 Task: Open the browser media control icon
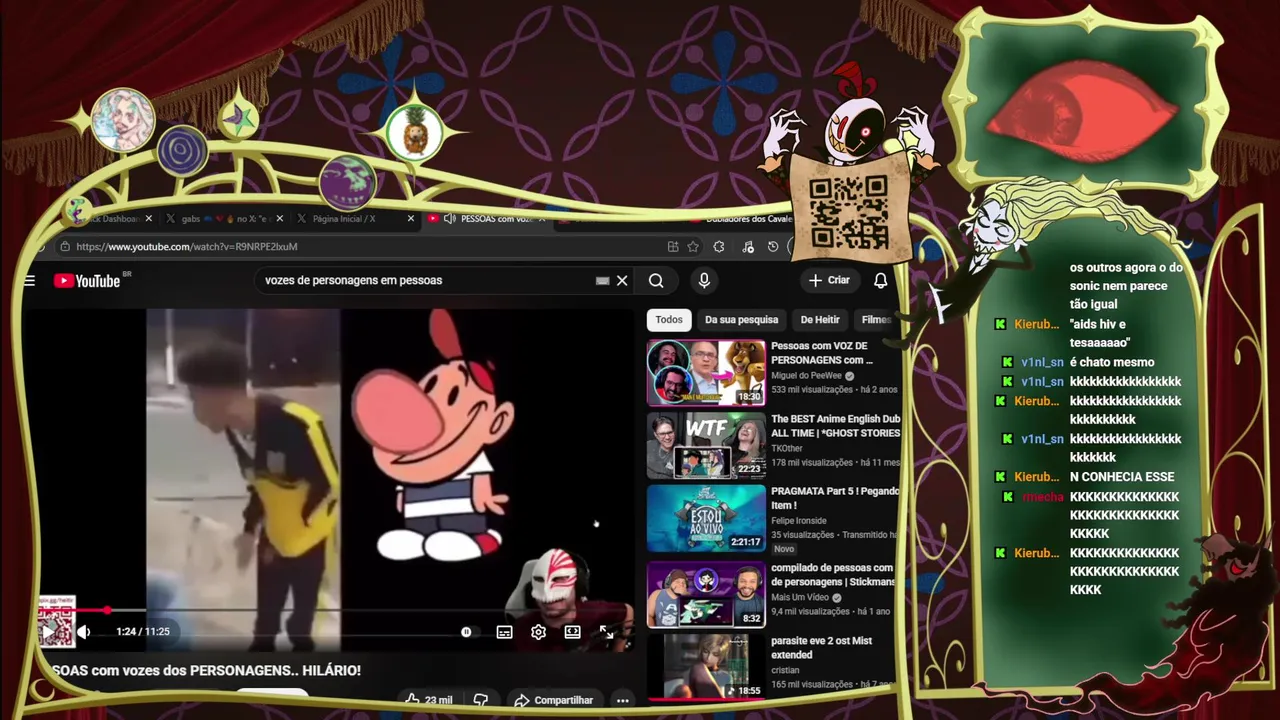[x=747, y=247]
